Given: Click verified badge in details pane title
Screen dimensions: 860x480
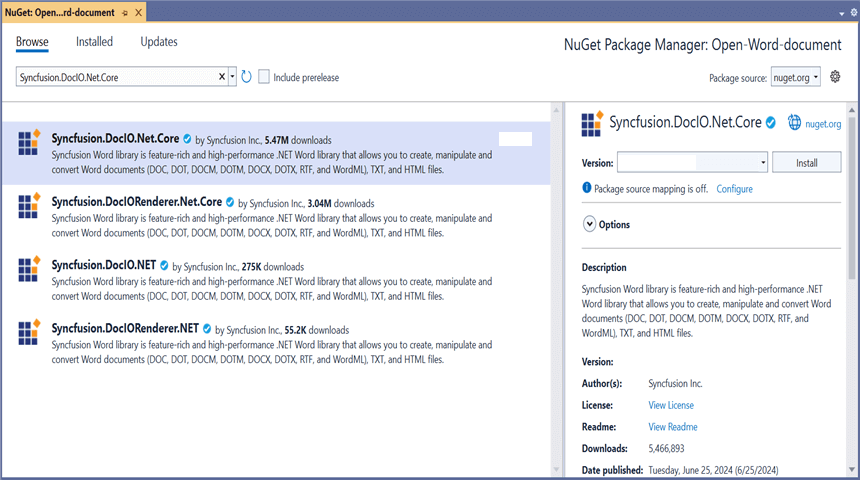Looking at the screenshot, I should (x=771, y=123).
